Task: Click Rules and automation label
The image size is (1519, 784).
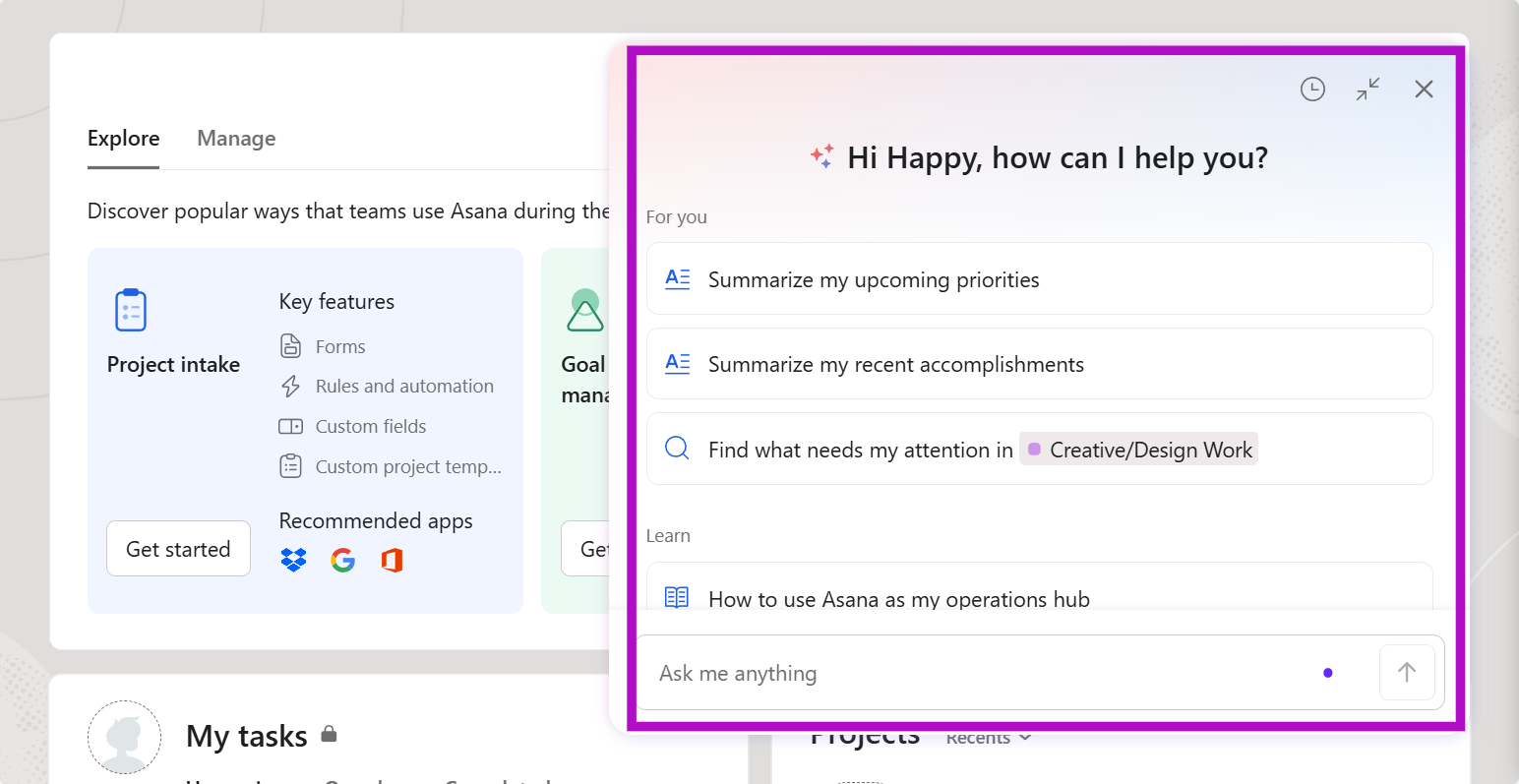Action: coord(404,387)
